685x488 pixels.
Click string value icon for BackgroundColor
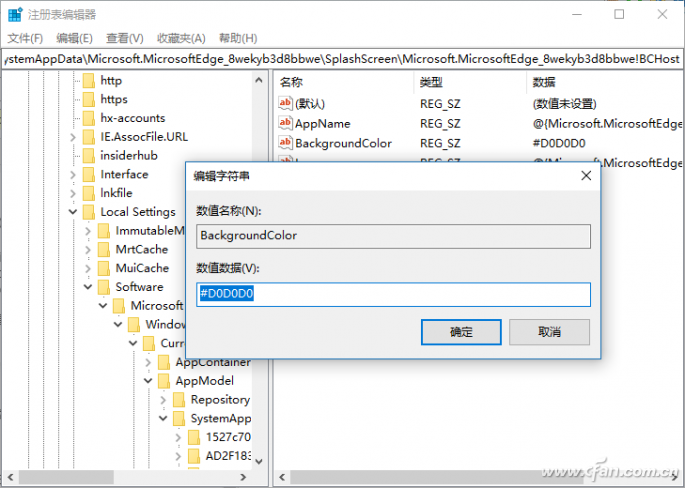click(x=285, y=143)
